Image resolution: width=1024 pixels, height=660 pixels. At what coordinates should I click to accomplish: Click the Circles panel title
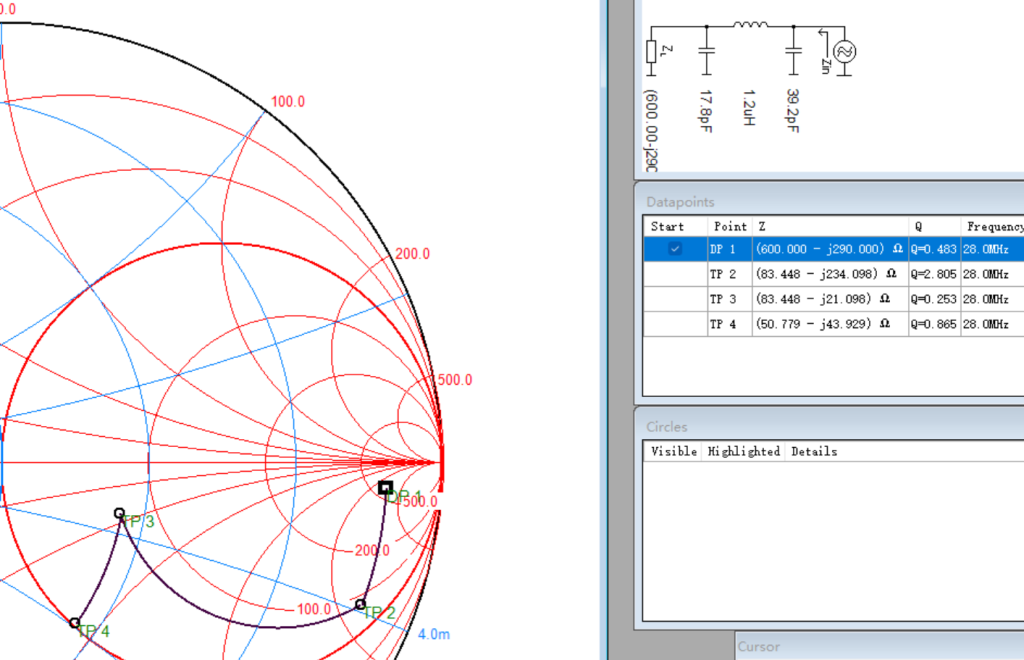tap(667, 426)
